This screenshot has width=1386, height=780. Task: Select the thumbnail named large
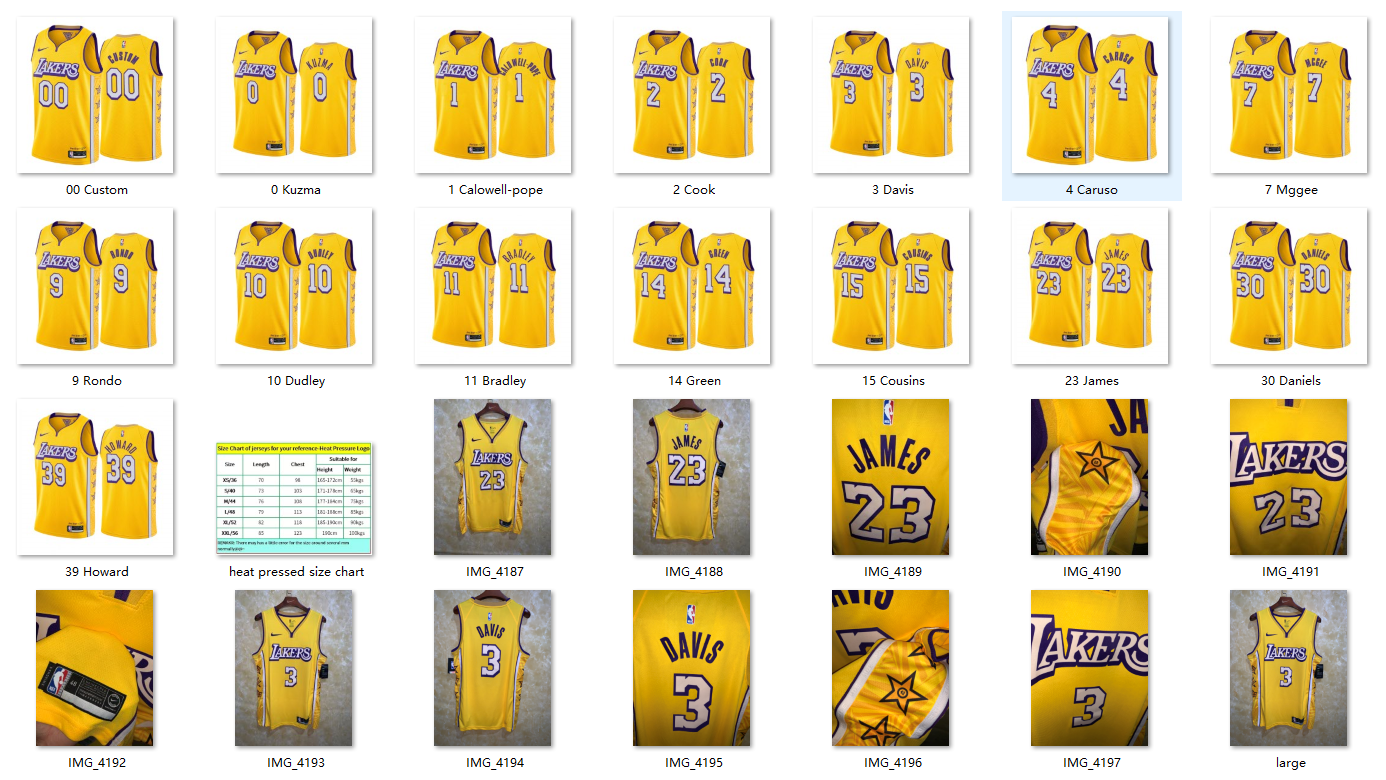pyautogui.click(x=1289, y=668)
